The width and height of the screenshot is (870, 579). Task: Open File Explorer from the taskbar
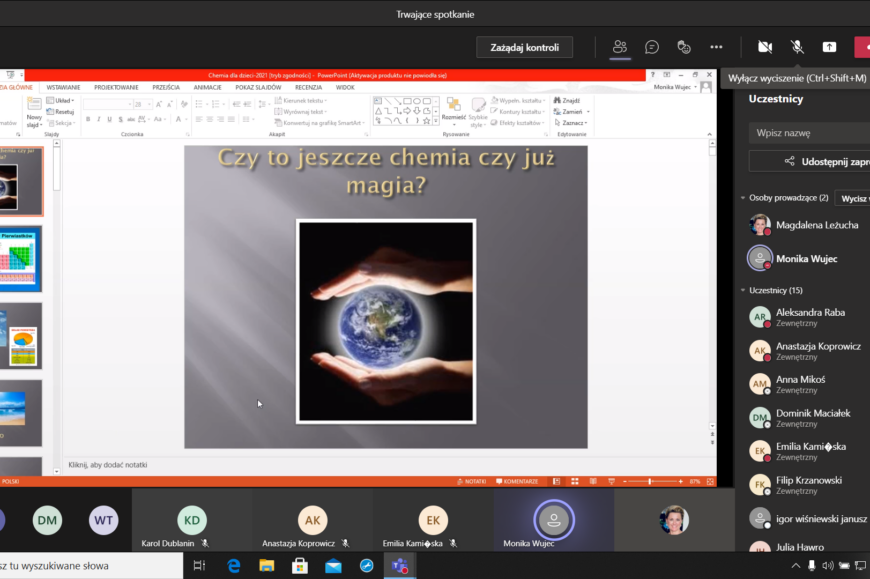click(267, 566)
